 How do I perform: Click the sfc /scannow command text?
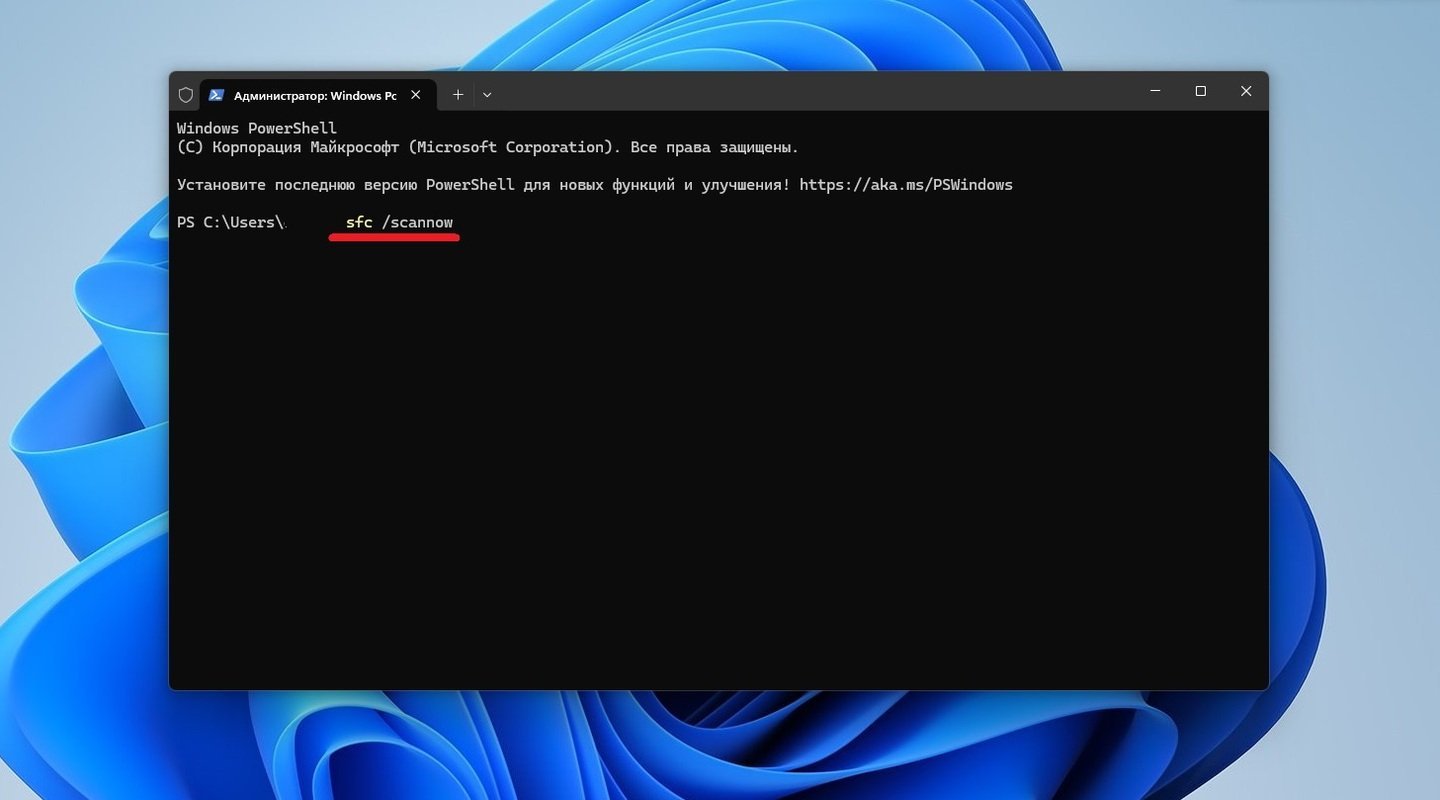point(399,222)
